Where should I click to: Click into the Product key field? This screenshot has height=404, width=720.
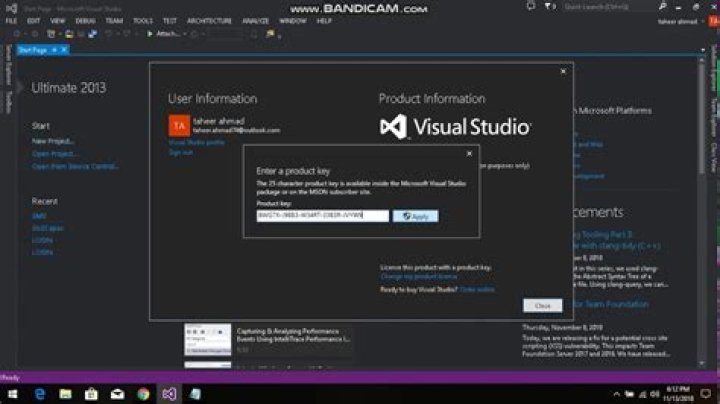tap(322, 216)
